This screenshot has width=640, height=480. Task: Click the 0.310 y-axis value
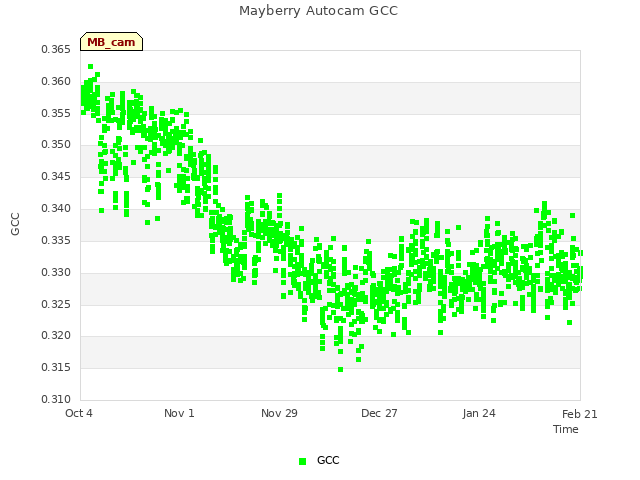[x=56, y=399]
